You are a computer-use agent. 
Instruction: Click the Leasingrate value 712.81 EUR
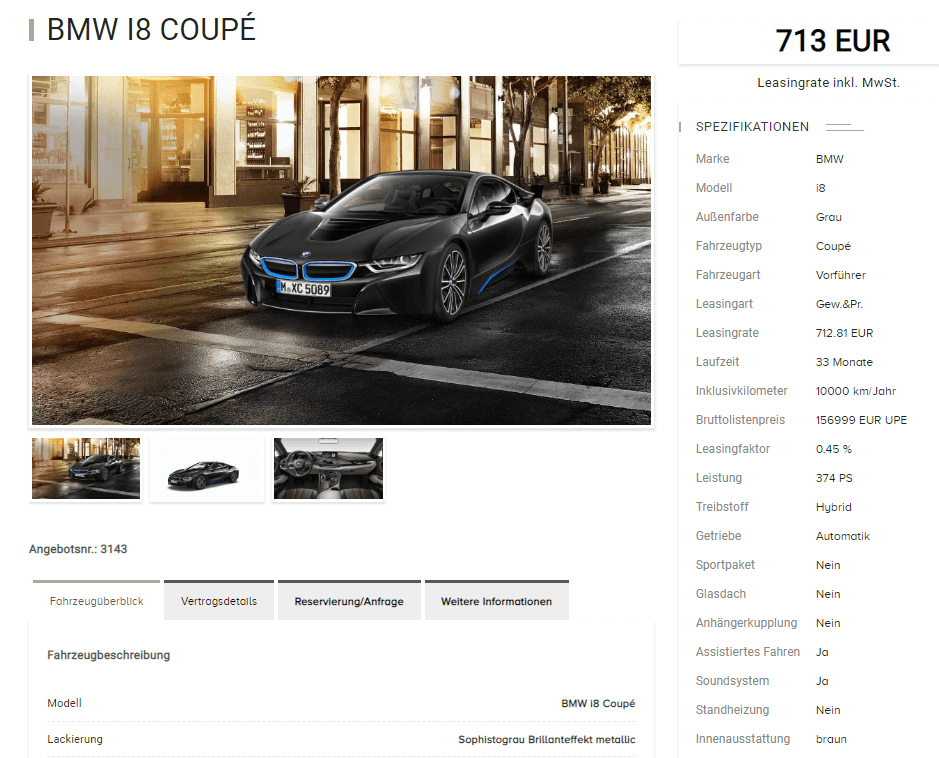[844, 333]
